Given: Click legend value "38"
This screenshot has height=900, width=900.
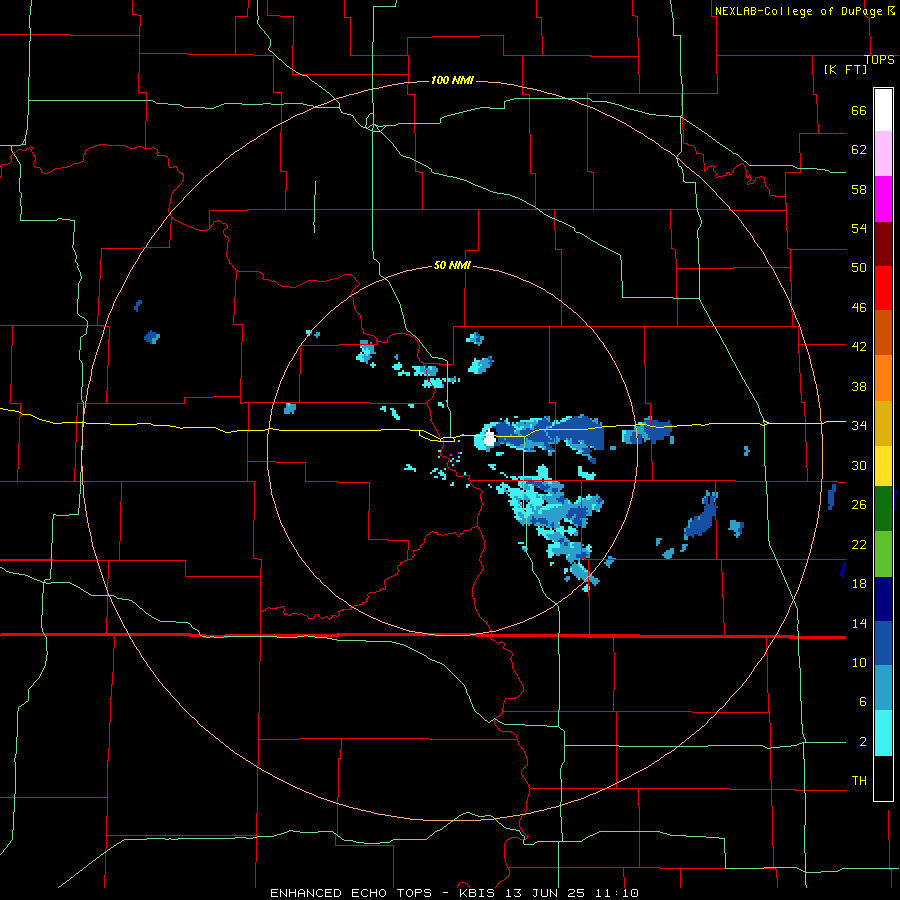Looking at the screenshot, I should coord(859,386).
